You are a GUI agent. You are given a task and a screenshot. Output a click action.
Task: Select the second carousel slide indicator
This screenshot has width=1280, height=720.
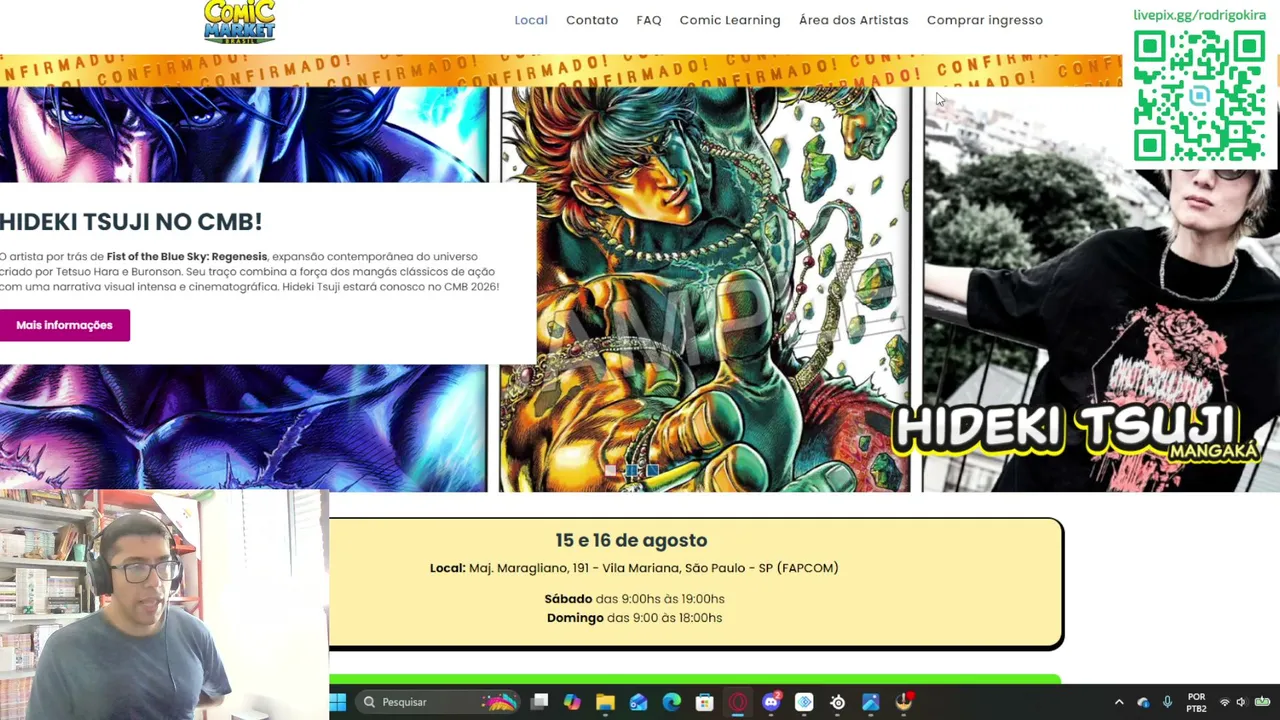click(x=631, y=470)
